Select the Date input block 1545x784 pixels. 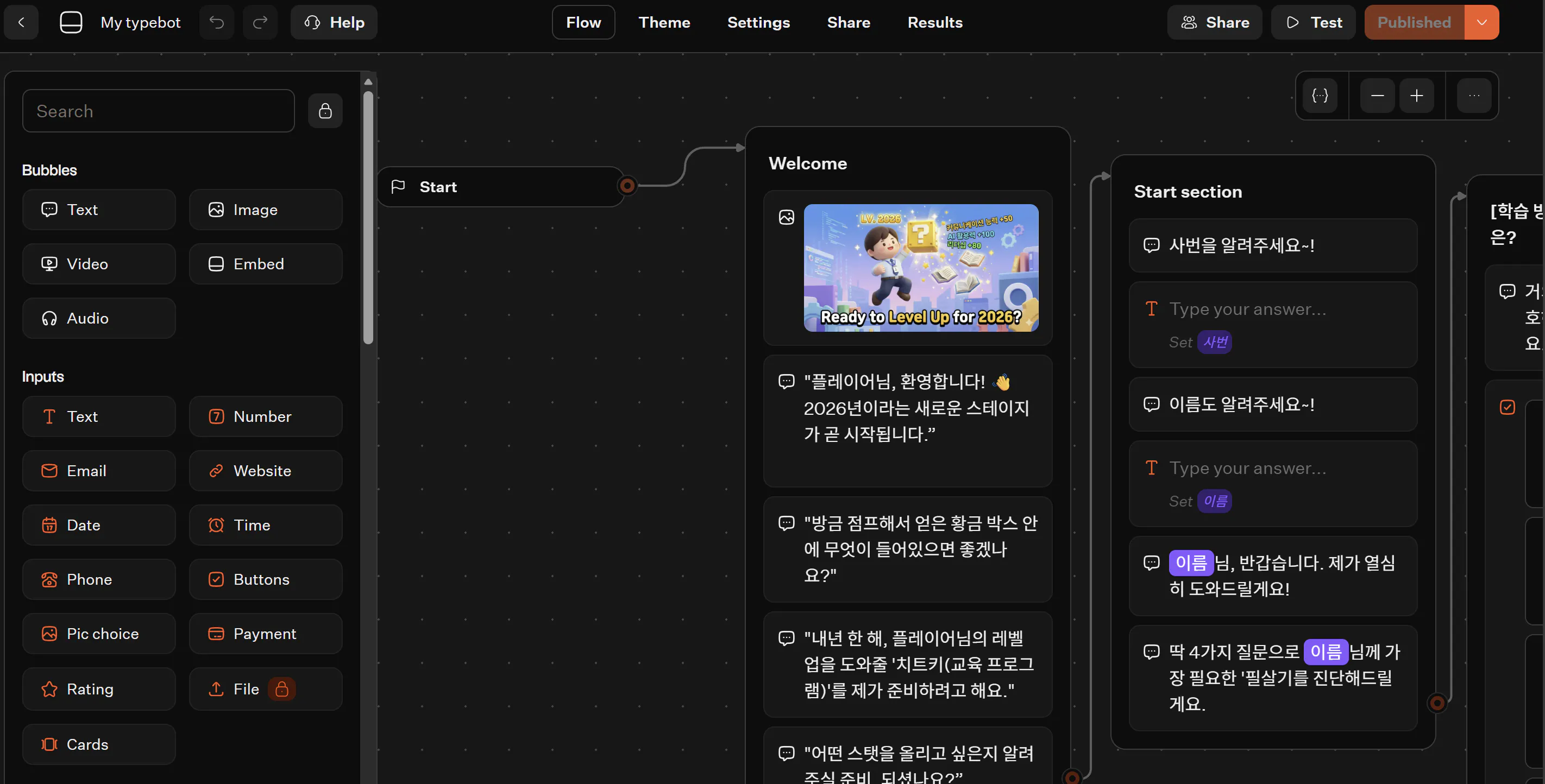tap(99, 525)
